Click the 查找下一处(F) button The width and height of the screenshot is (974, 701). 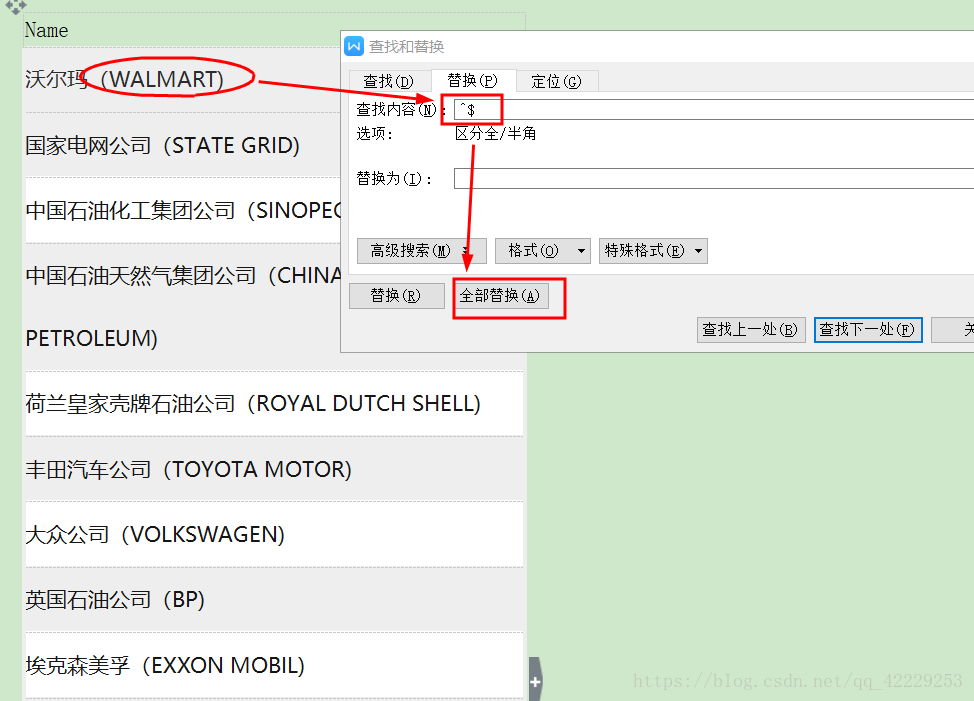868,330
